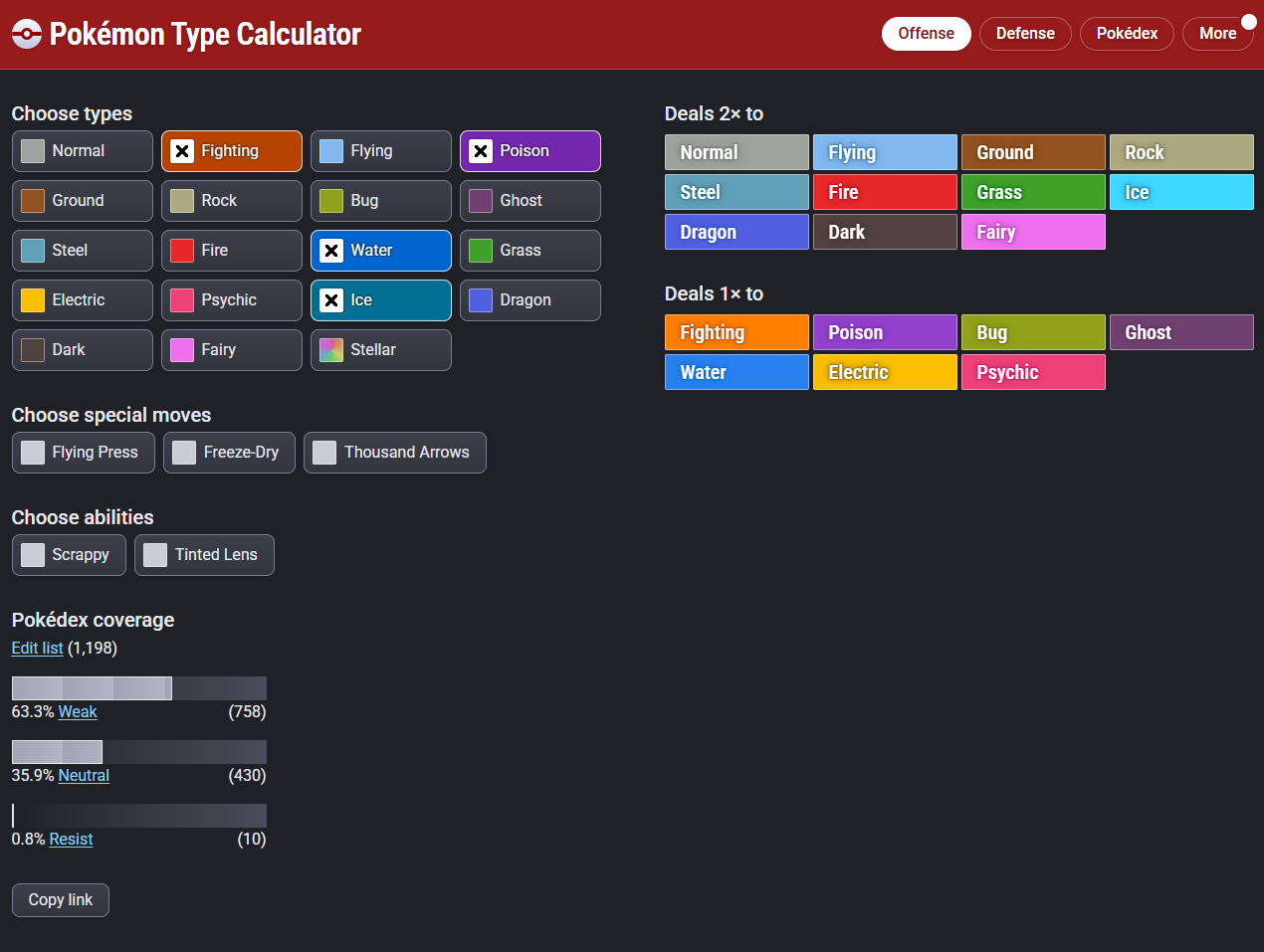Open the Edit list link
Screen dimensions: 1264x952
(x=38, y=648)
